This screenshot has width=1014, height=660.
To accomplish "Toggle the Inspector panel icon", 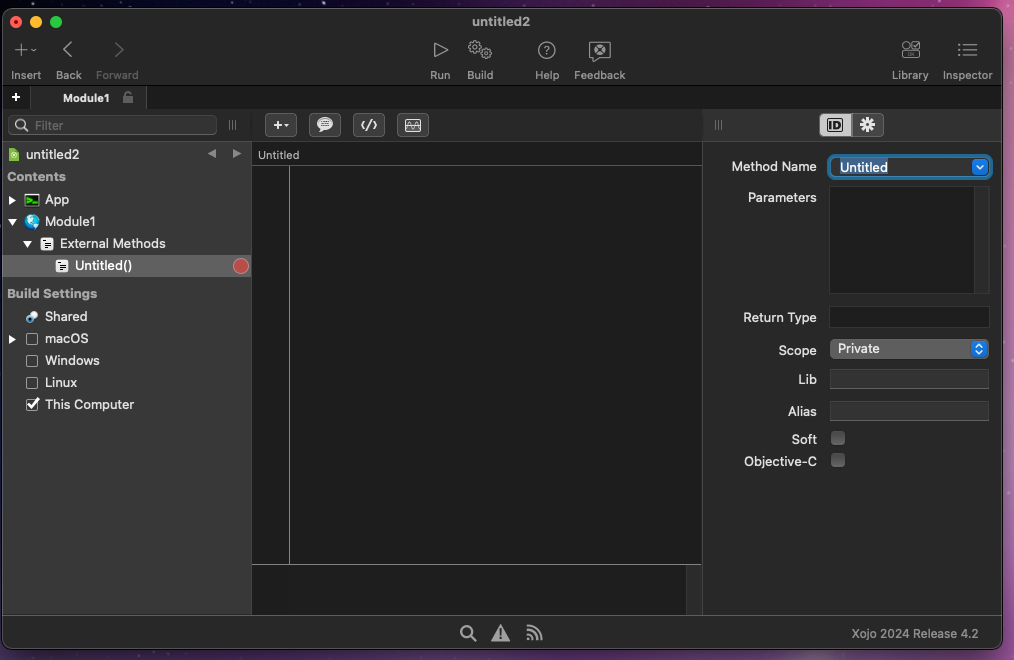I will [967, 50].
